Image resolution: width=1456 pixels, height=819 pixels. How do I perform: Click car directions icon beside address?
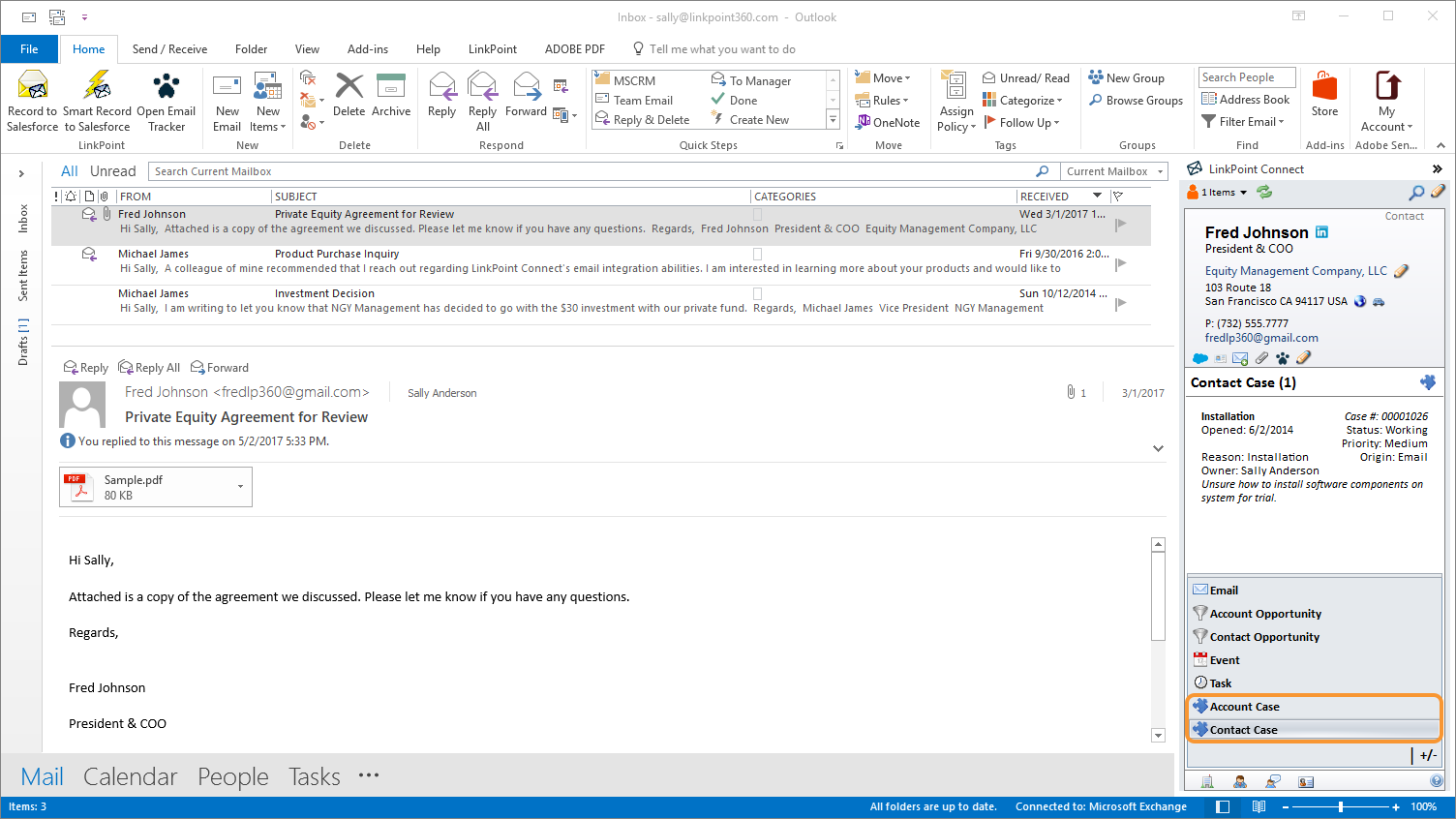1379,301
